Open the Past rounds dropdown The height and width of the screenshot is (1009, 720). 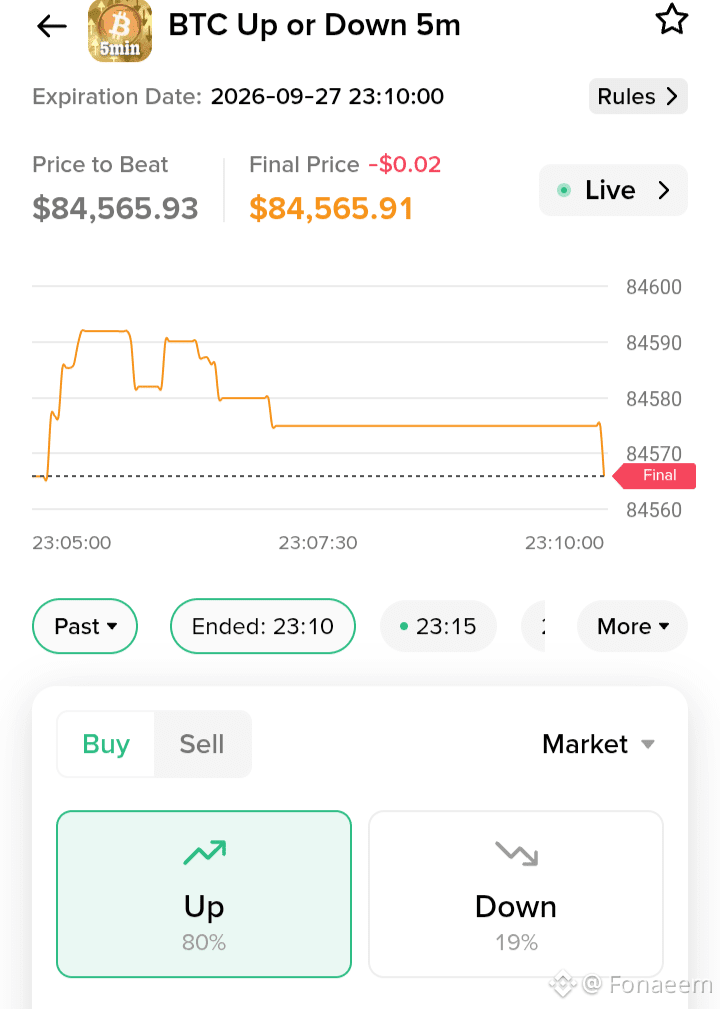pyautogui.click(x=85, y=626)
